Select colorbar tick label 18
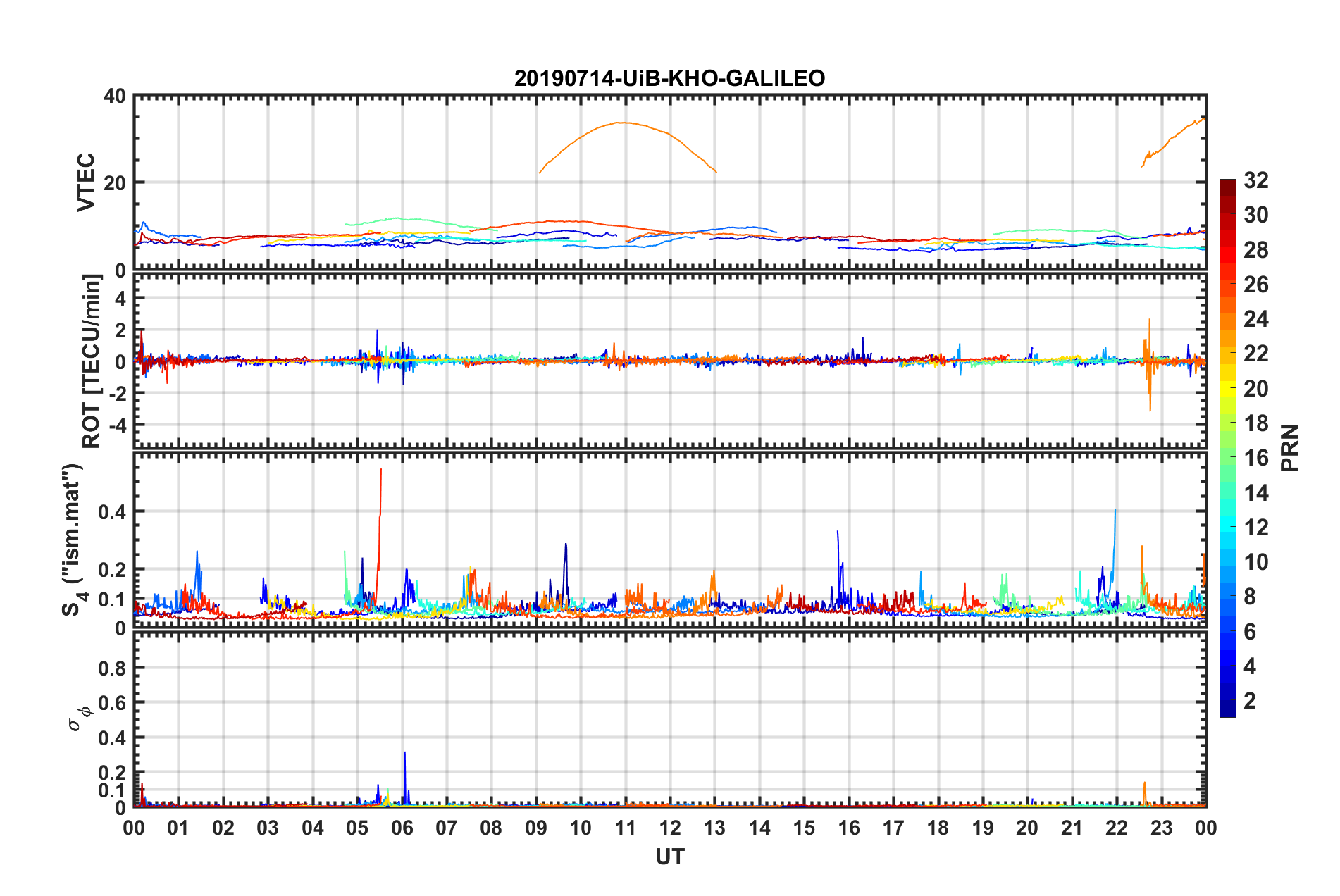1340x896 pixels. point(1255,423)
